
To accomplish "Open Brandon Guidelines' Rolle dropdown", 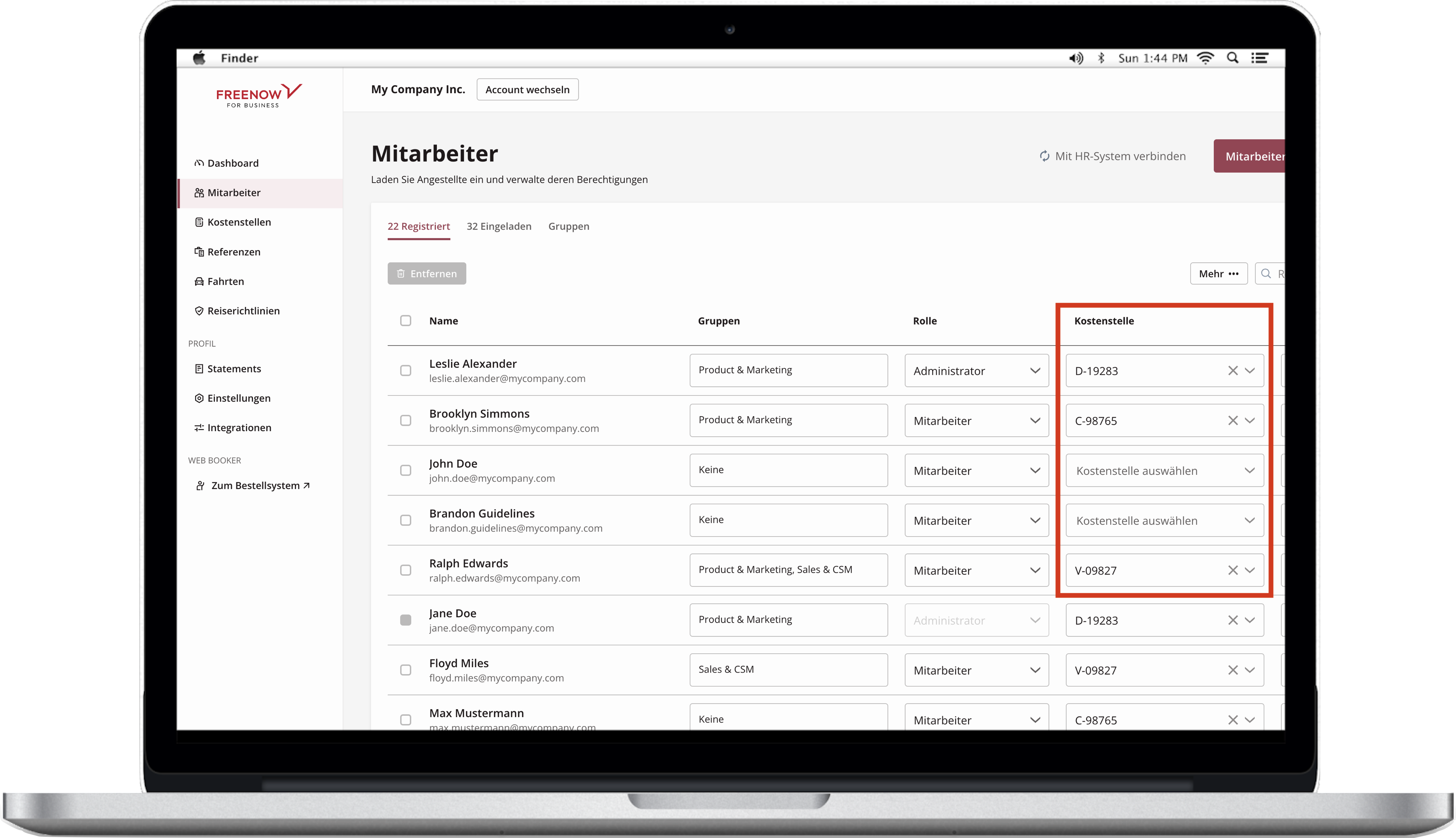I will (x=976, y=520).
